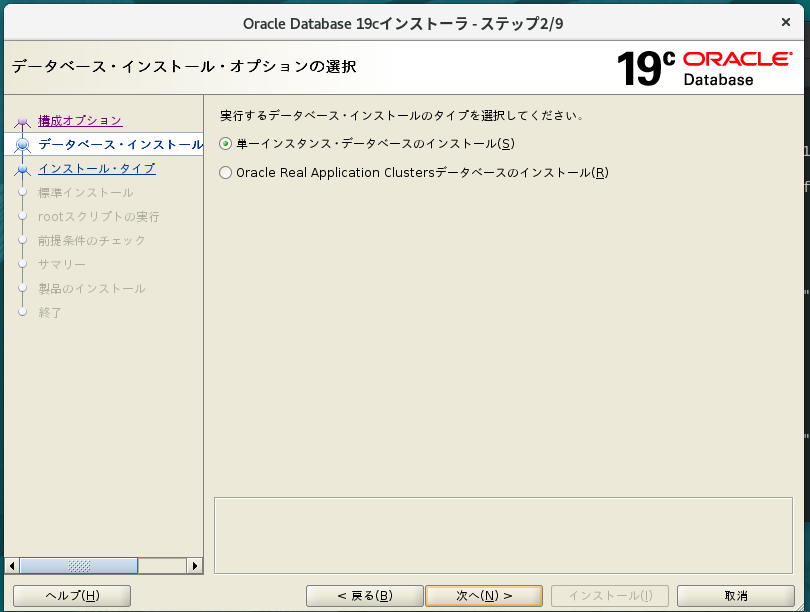Select single-instance database install radio button
810x612 pixels.
point(225,144)
